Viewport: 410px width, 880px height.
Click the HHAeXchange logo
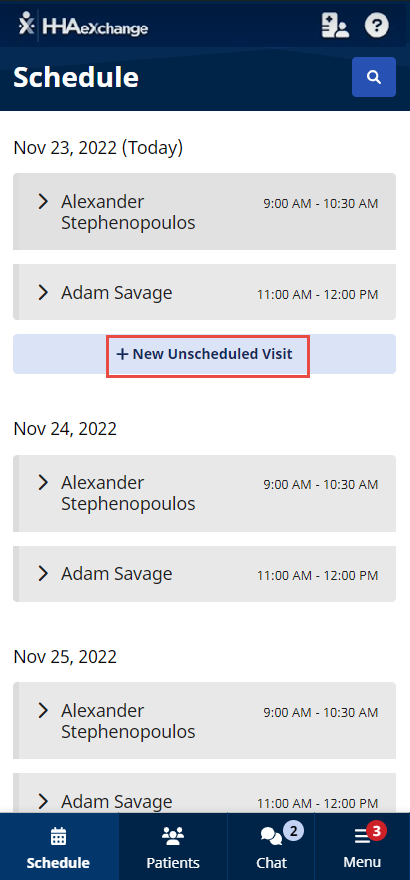[x=82, y=25]
